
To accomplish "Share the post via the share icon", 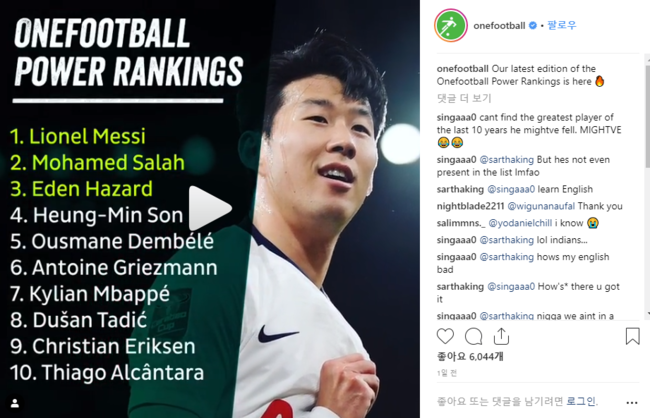I will coord(501,336).
